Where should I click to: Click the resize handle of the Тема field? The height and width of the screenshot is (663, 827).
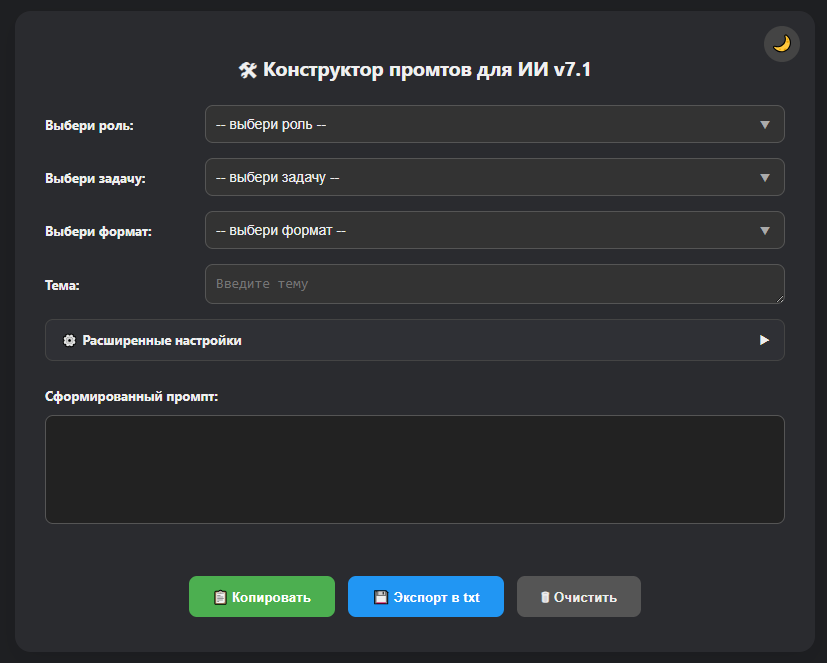(x=779, y=298)
